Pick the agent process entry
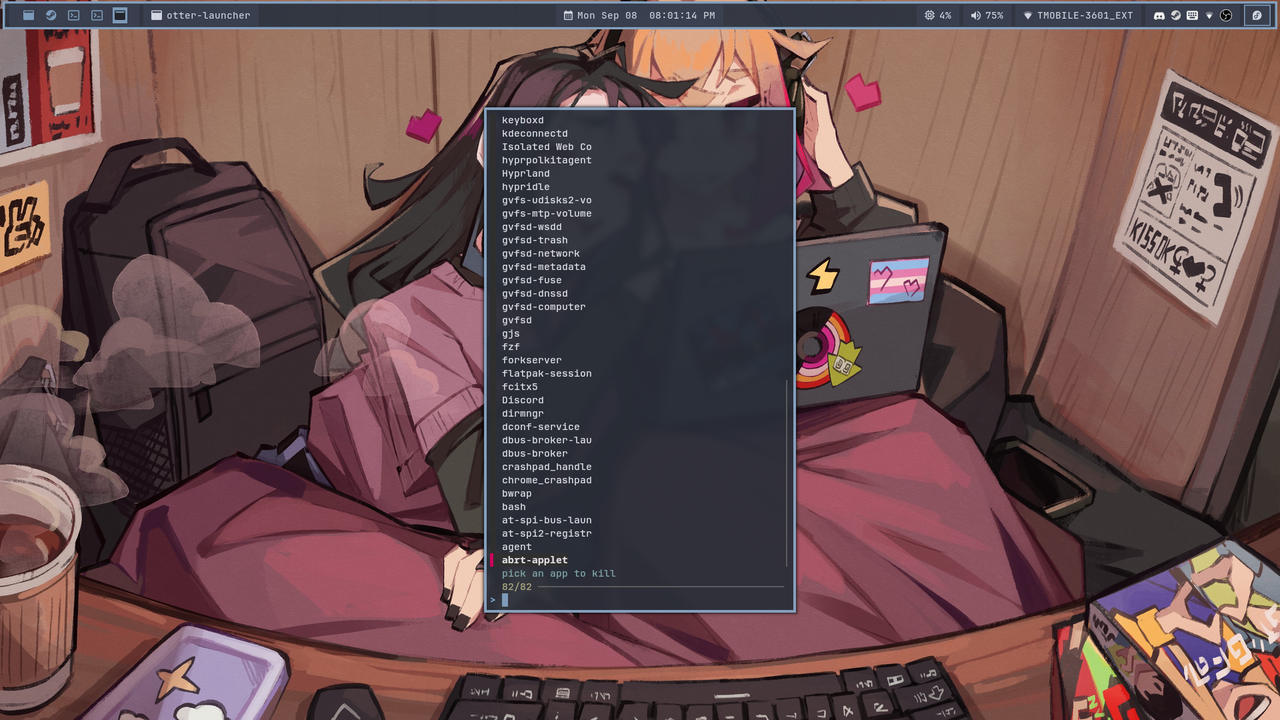1280x720 pixels. 517,547
